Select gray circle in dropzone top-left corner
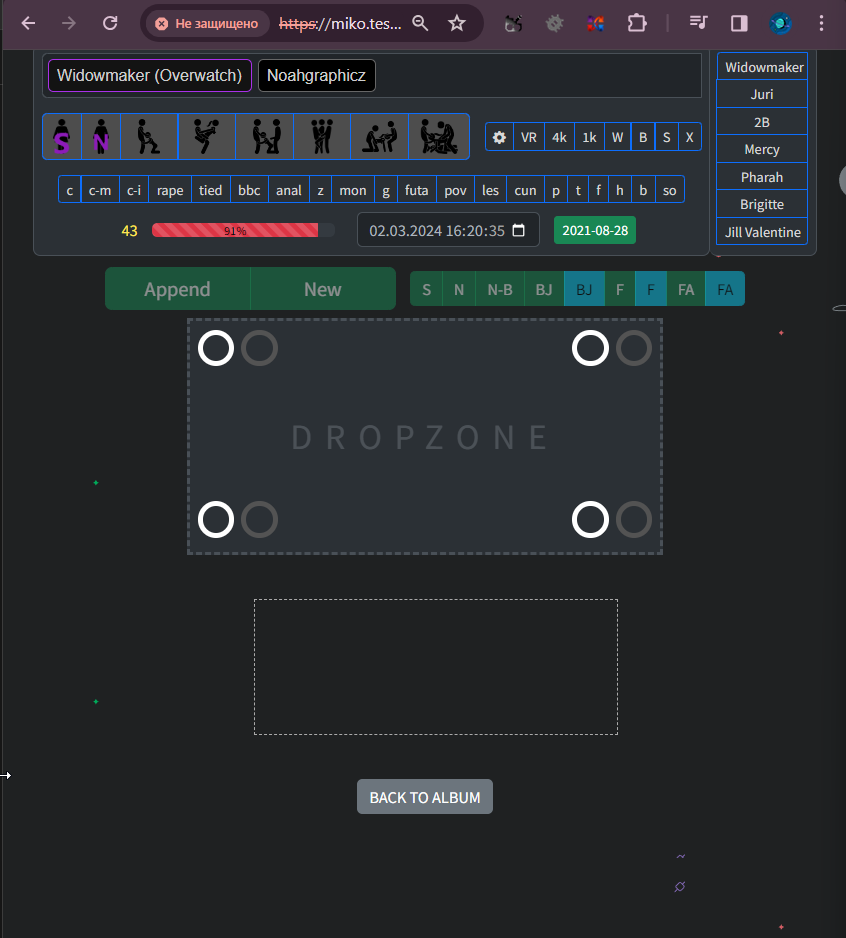This screenshot has width=846, height=938. (x=260, y=348)
